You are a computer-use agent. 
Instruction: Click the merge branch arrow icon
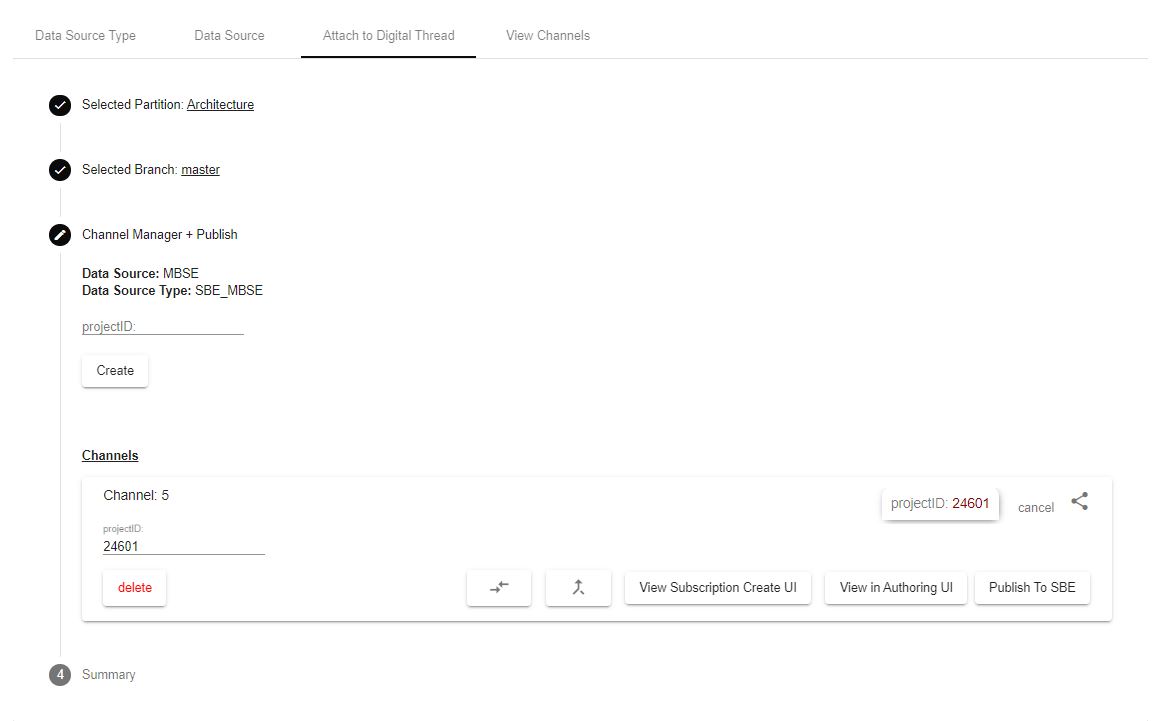578,588
